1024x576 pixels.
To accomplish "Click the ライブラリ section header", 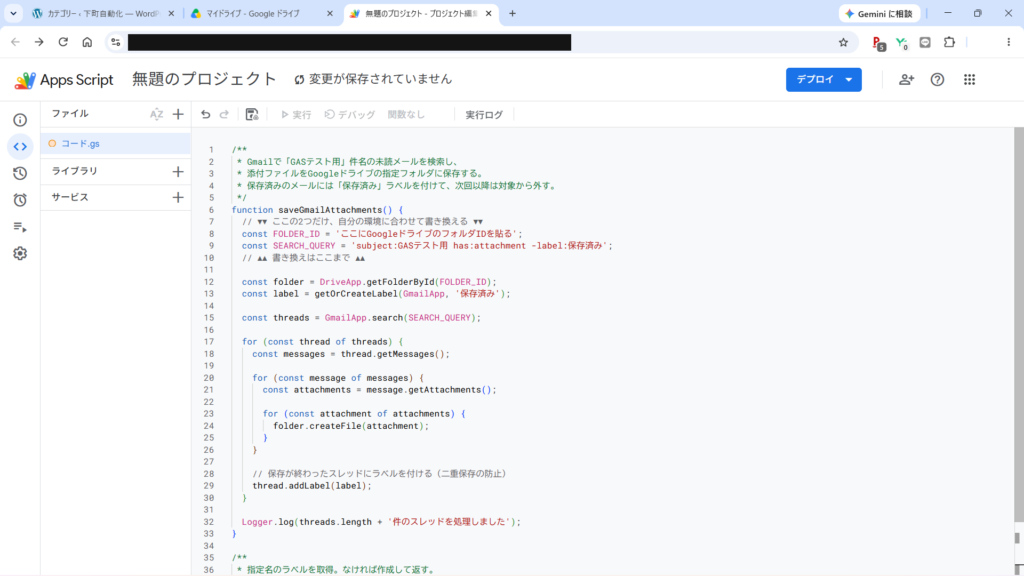I will 74,171.
